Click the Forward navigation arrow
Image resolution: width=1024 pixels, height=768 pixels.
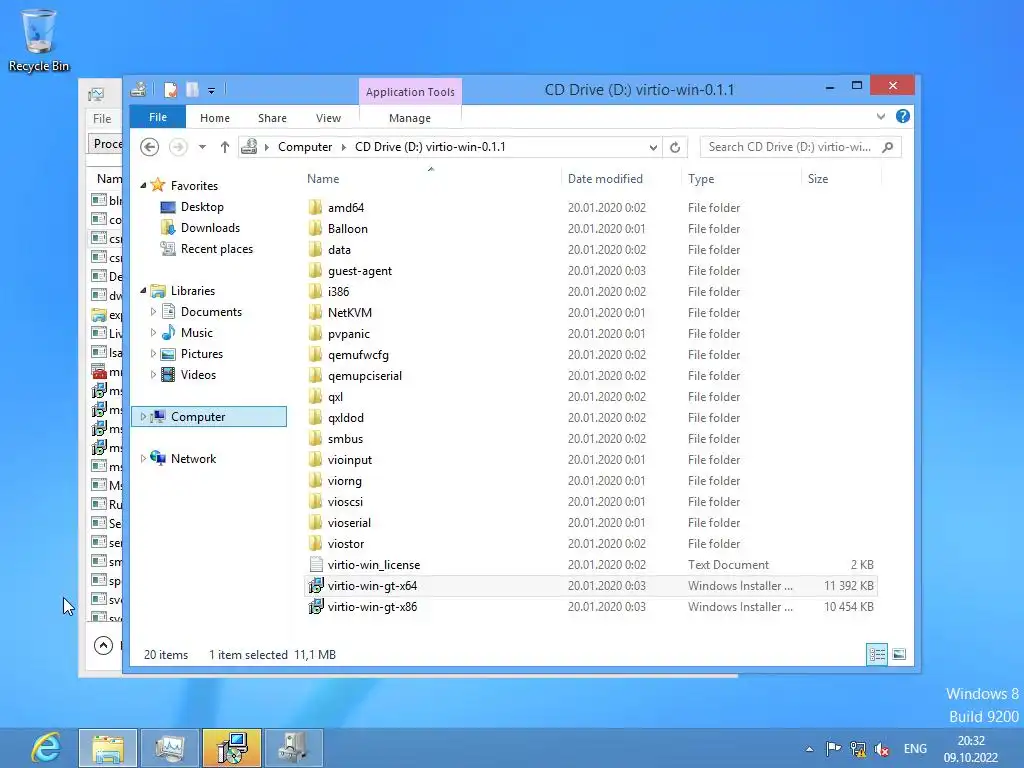coord(178,147)
